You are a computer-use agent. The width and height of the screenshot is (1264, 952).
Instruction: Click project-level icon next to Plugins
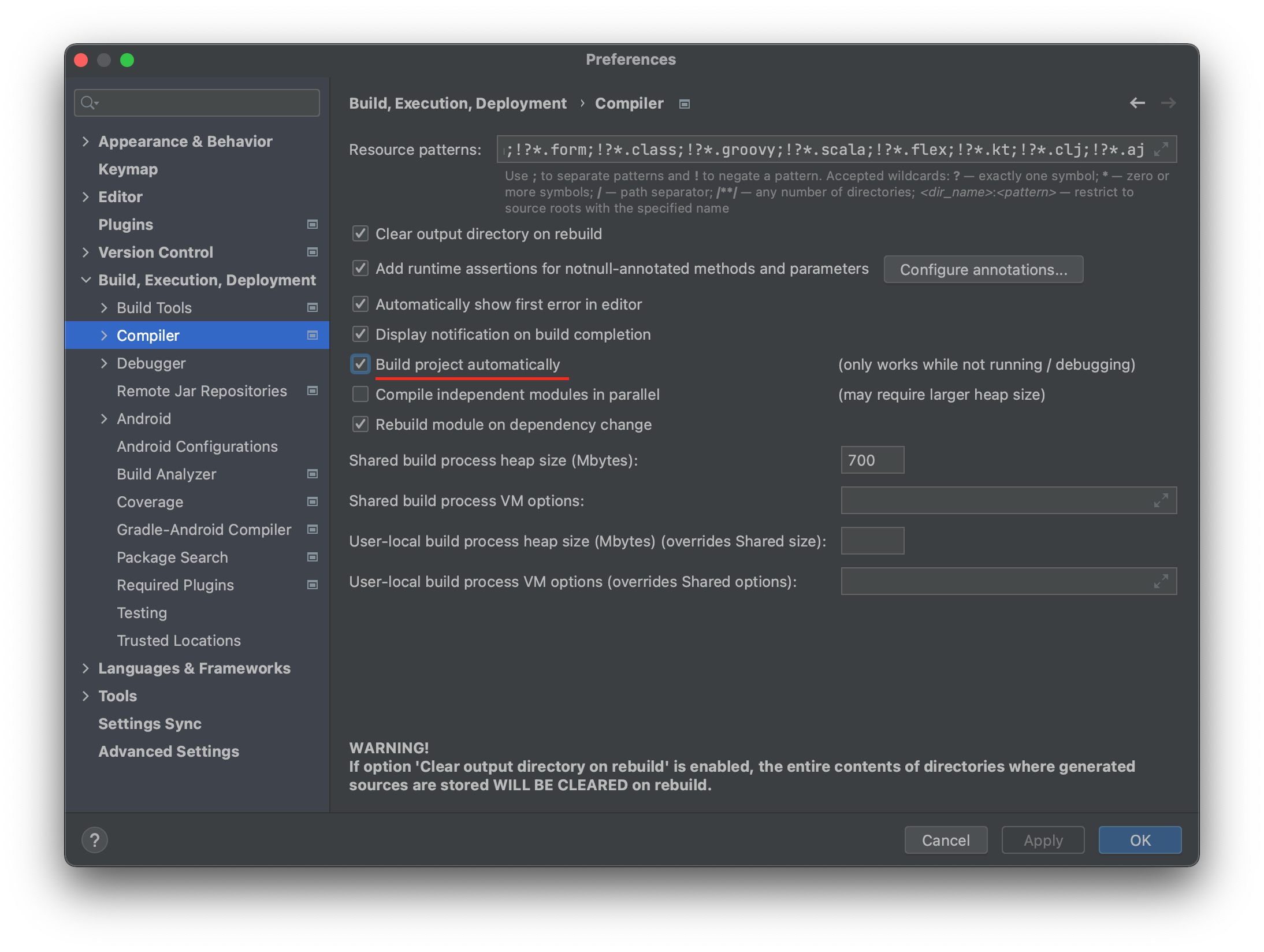[313, 224]
